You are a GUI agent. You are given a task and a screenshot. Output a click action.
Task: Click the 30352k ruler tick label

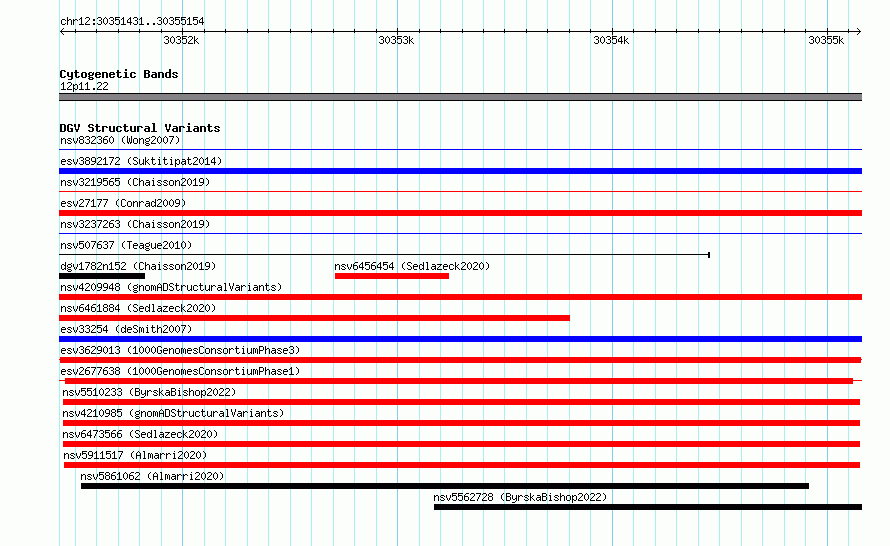click(181, 40)
